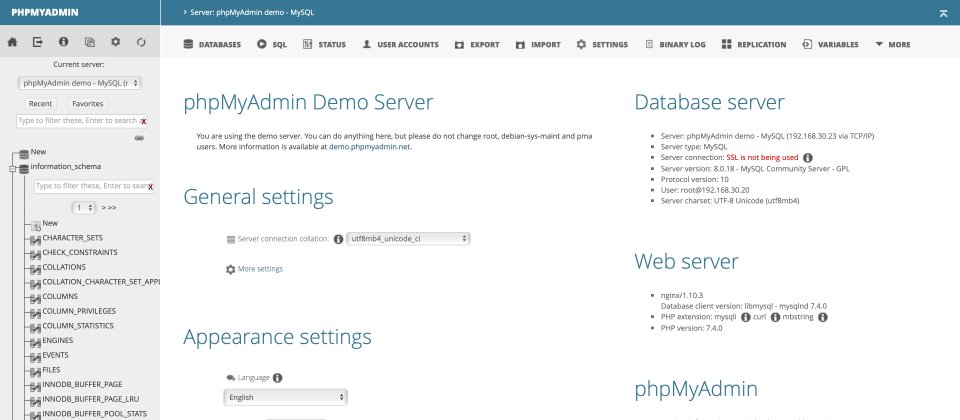Go to phpMyAdmin home via house icon

[12, 42]
